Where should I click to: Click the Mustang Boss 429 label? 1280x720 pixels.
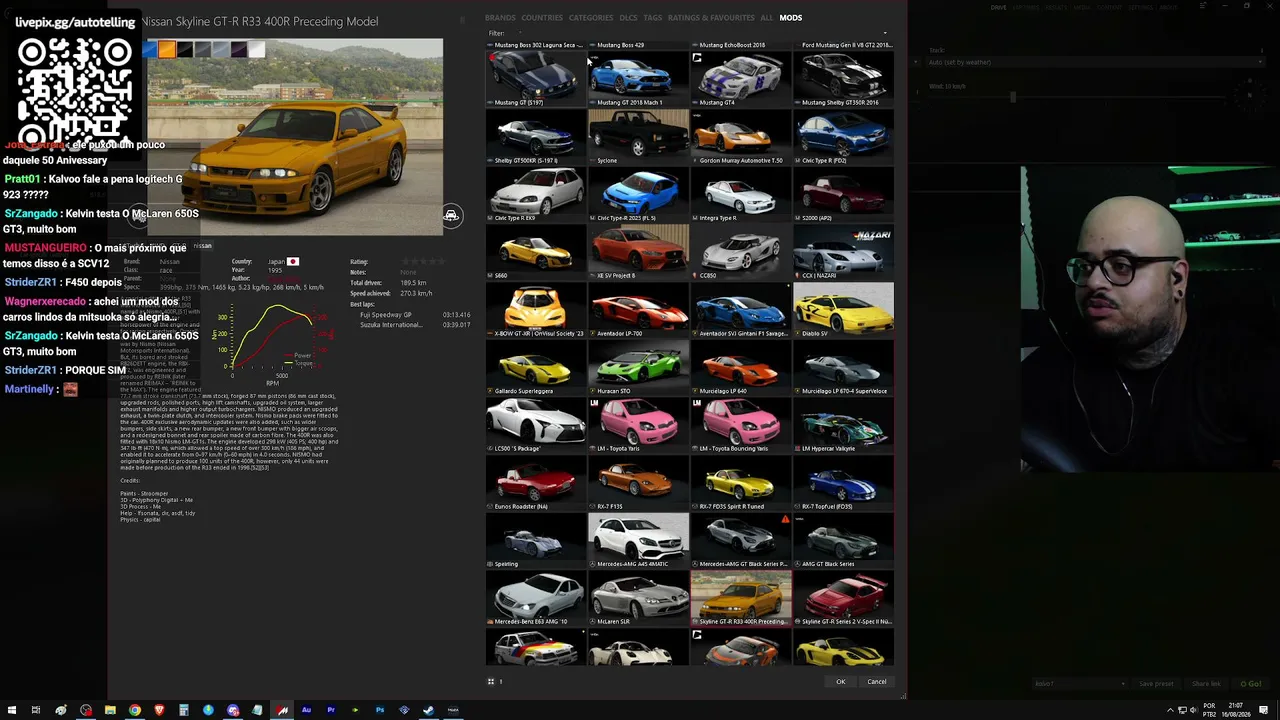coord(620,45)
